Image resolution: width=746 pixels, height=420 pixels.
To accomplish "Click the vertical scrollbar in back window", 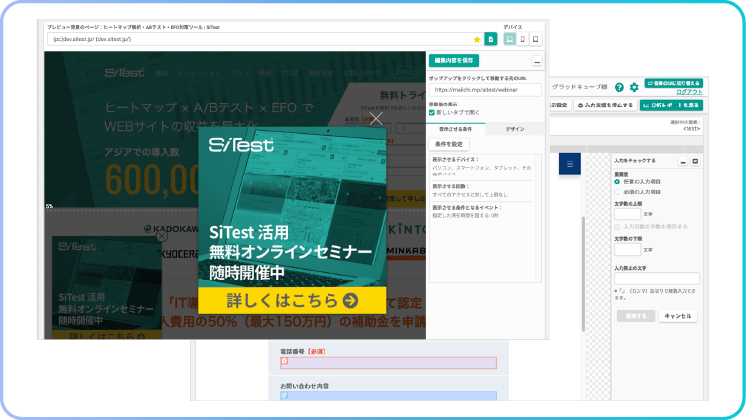I will coord(583,274).
